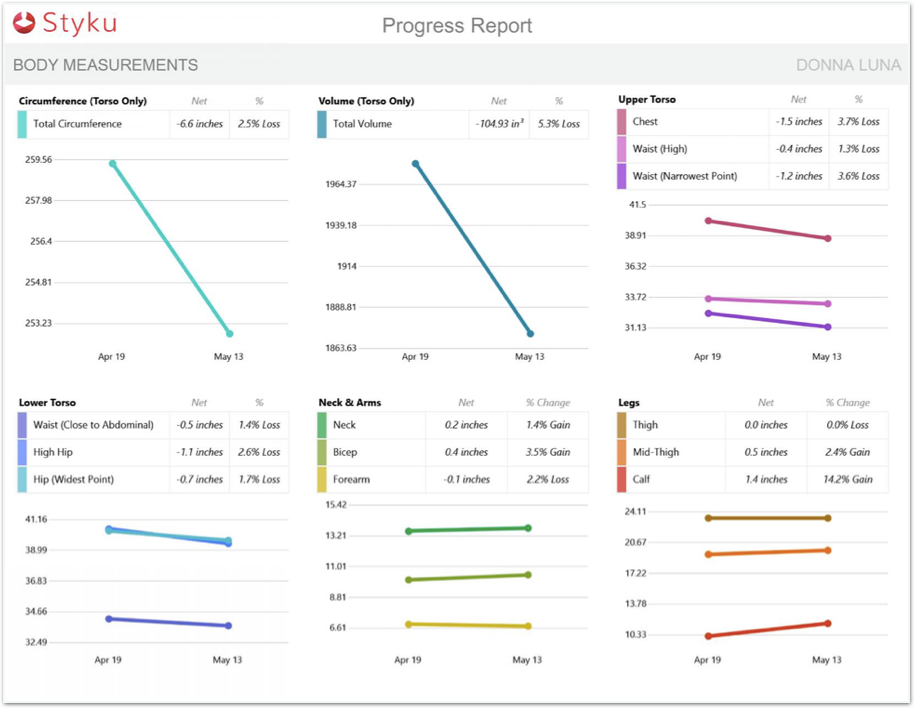Select the Total Circumference teal color swatch

[22, 124]
